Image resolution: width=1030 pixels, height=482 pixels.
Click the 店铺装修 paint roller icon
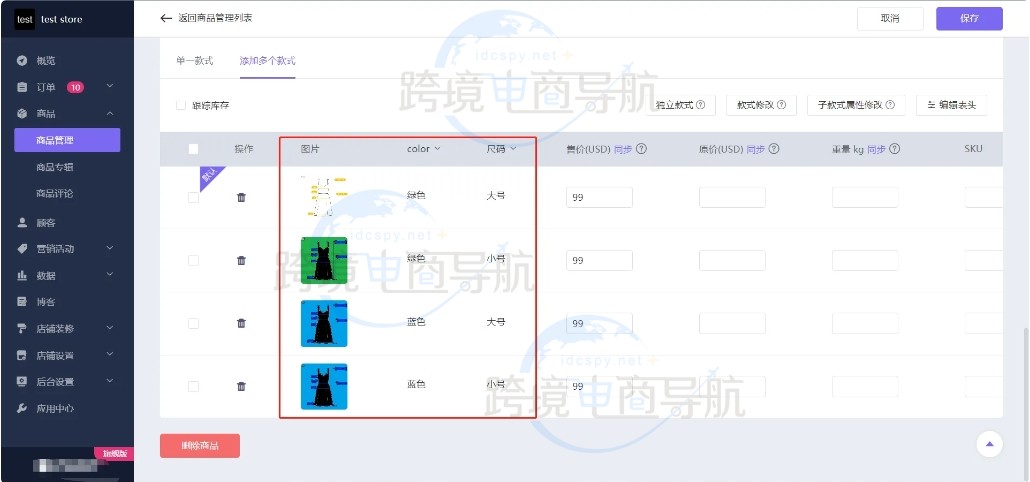(22, 328)
